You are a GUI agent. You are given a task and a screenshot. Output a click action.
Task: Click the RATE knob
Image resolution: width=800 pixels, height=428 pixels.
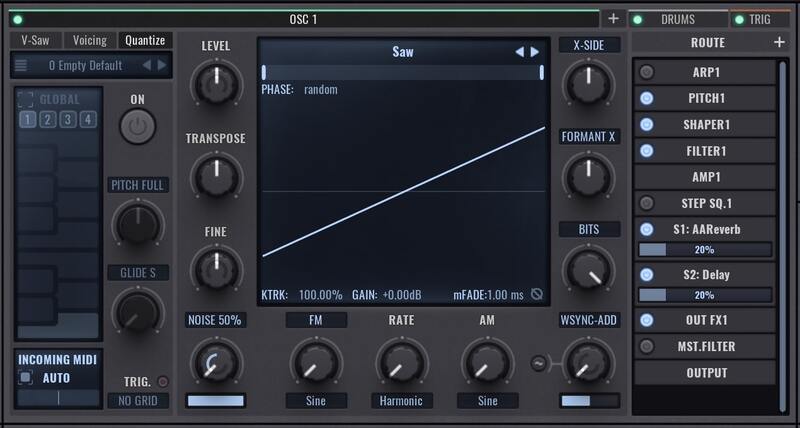pyautogui.click(x=402, y=363)
